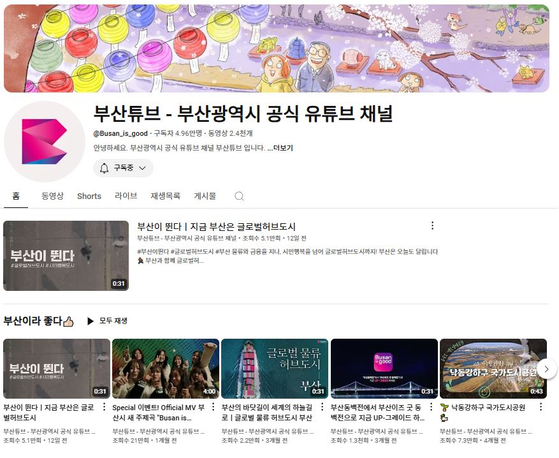559x458 pixels.
Task: Open options menu for 부산동백전에서 video card
Action: point(431,407)
